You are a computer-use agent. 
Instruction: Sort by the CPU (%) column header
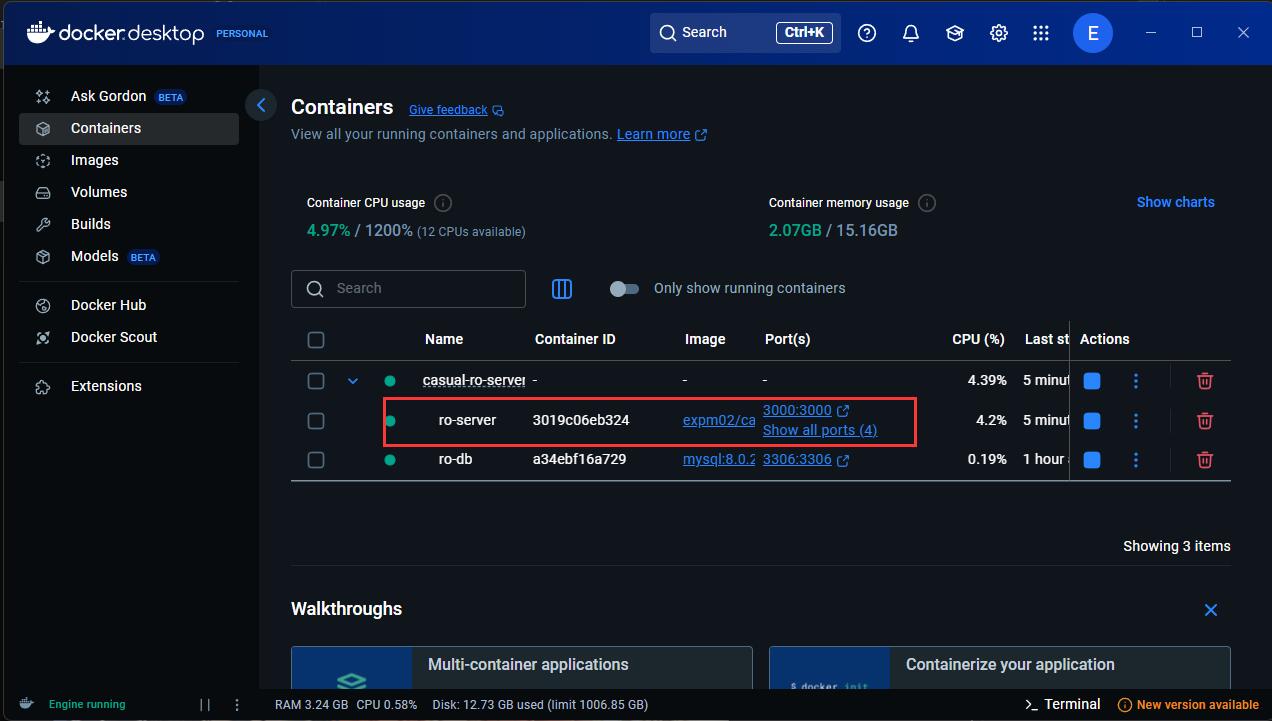[978, 339]
